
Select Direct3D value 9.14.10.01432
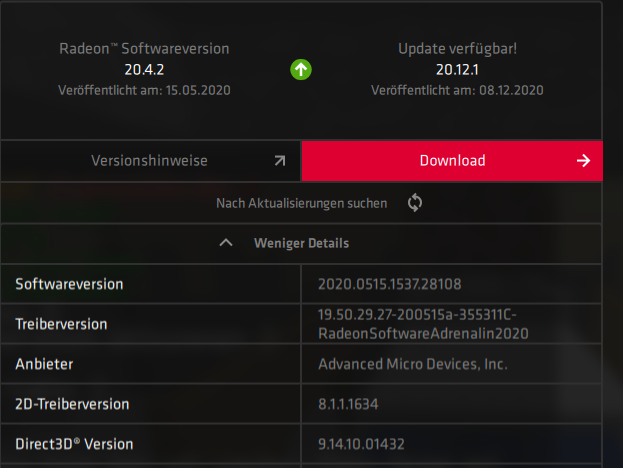(x=361, y=444)
